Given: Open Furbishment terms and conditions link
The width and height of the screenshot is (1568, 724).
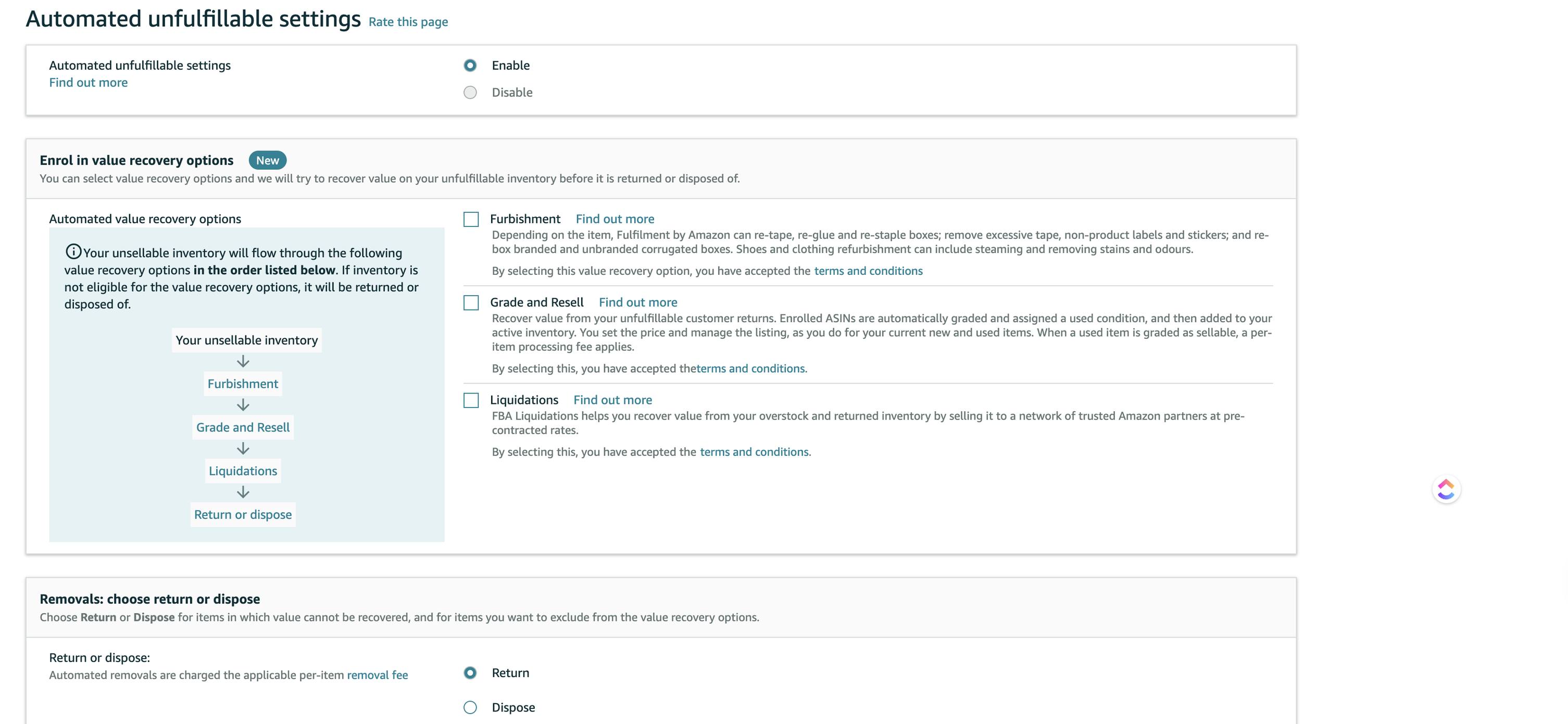Looking at the screenshot, I should 868,271.
